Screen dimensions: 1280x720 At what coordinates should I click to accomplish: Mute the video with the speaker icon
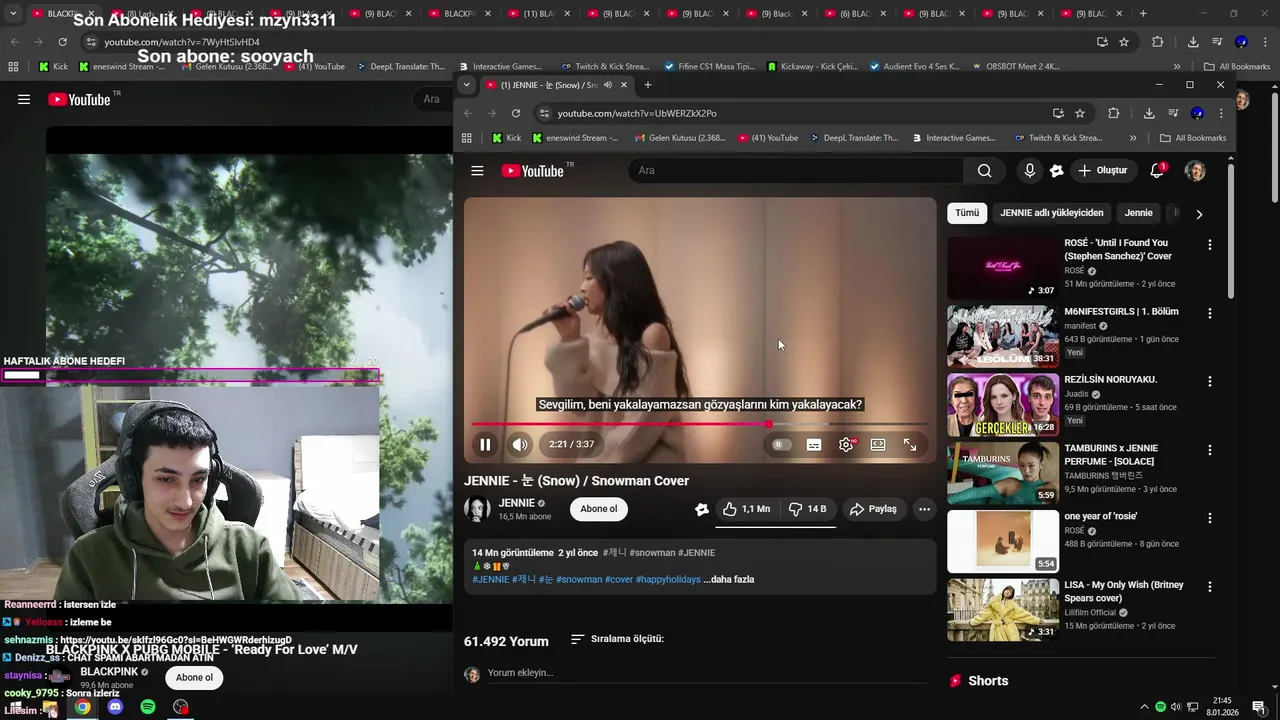point(520,445)
